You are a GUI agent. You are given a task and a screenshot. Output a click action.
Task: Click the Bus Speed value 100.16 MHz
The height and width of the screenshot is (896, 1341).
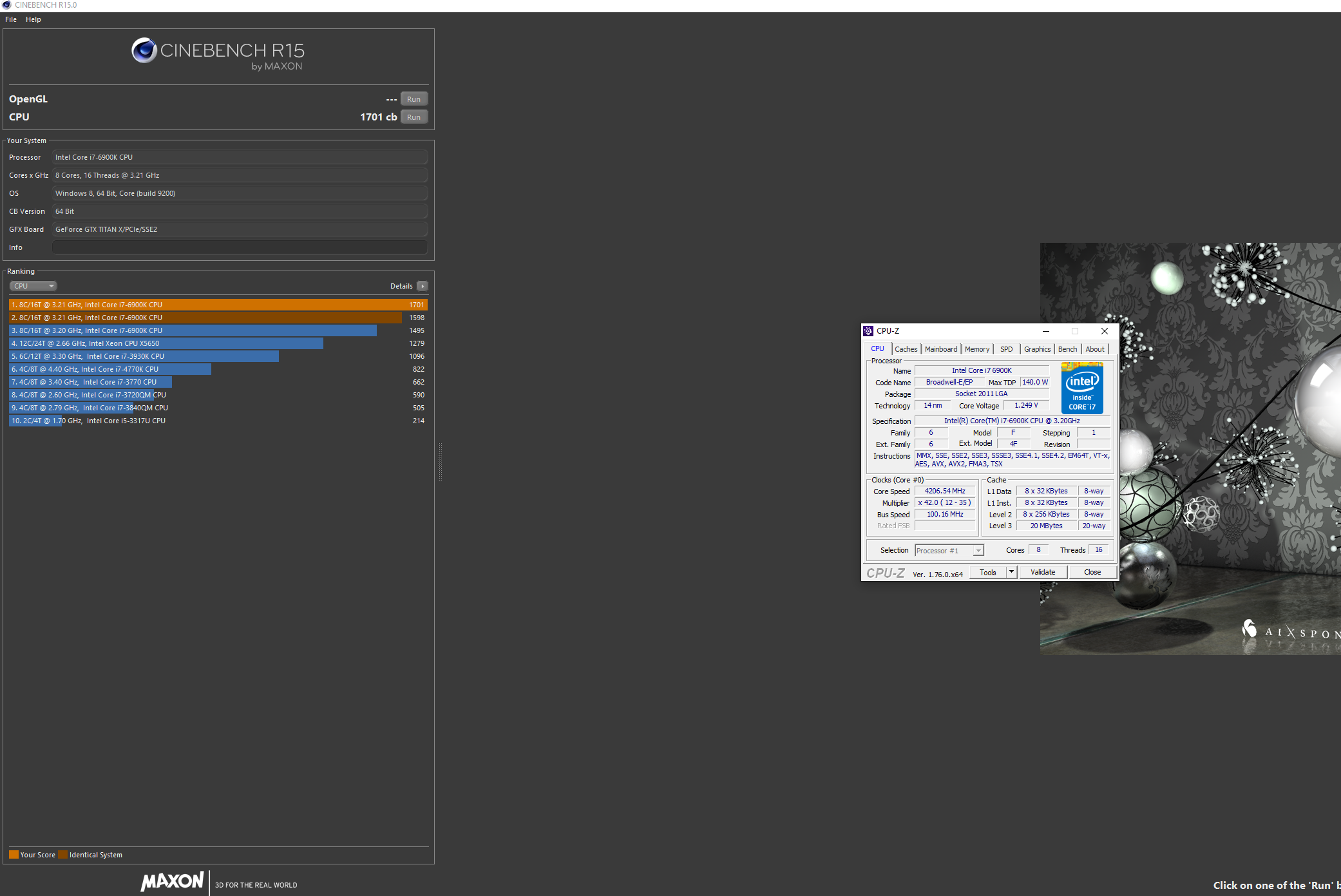pyautogui.click(x=945, y=514)
